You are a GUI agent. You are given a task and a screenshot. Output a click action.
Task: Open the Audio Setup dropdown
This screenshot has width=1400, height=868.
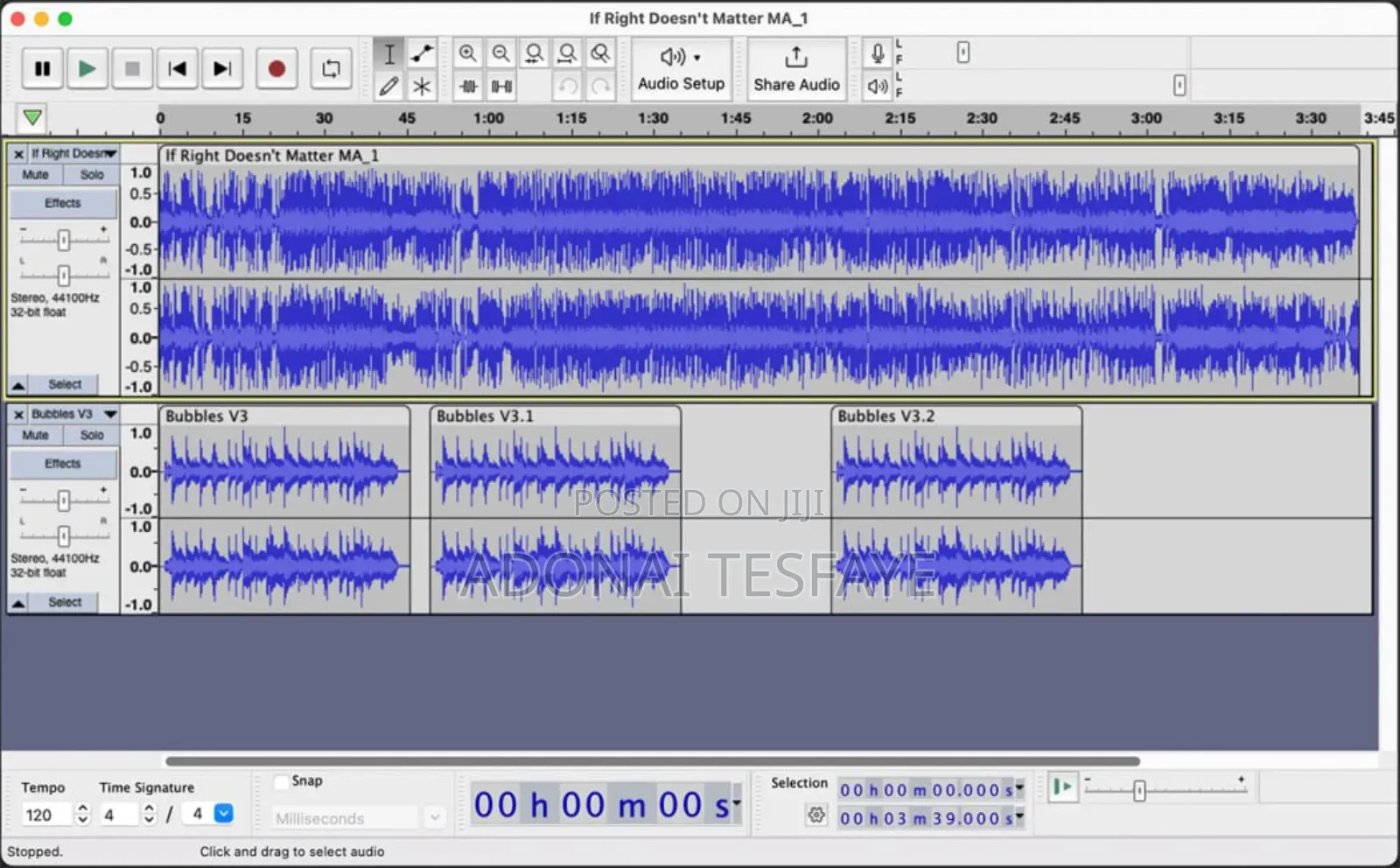(x=682, y=70)
